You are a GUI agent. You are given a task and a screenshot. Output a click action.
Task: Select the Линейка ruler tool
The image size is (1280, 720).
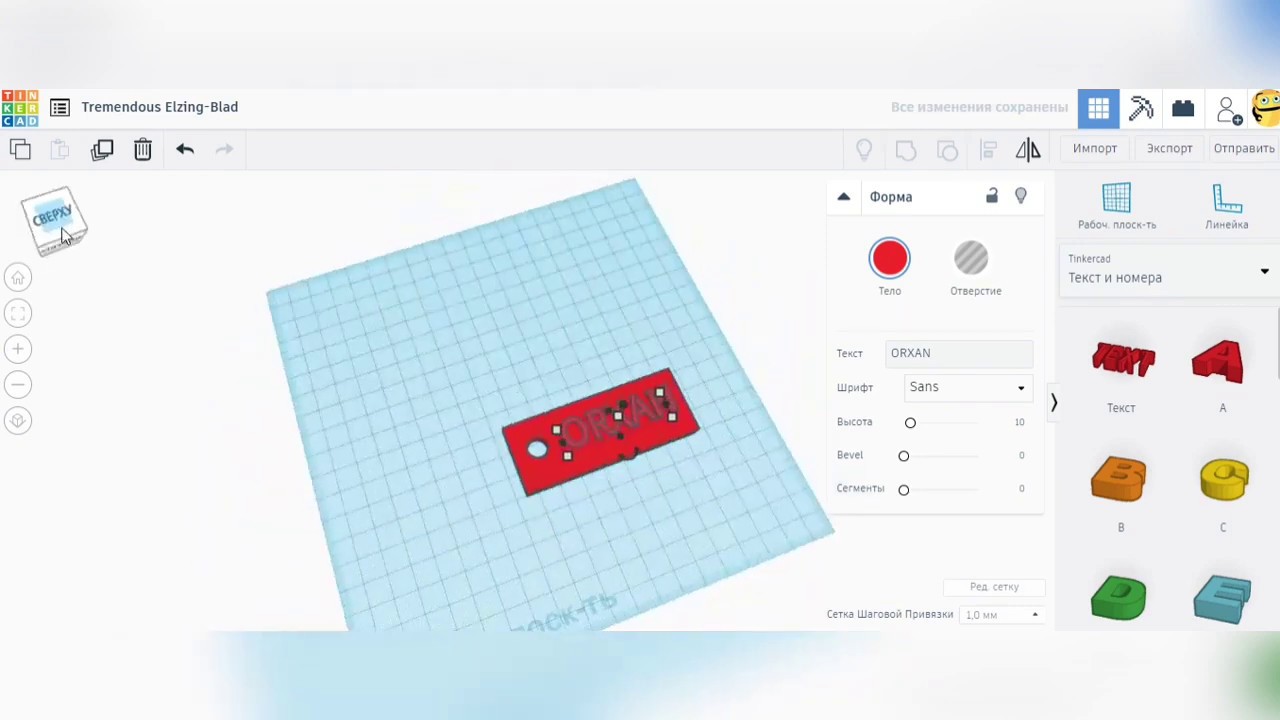[x=1227, y=207]
